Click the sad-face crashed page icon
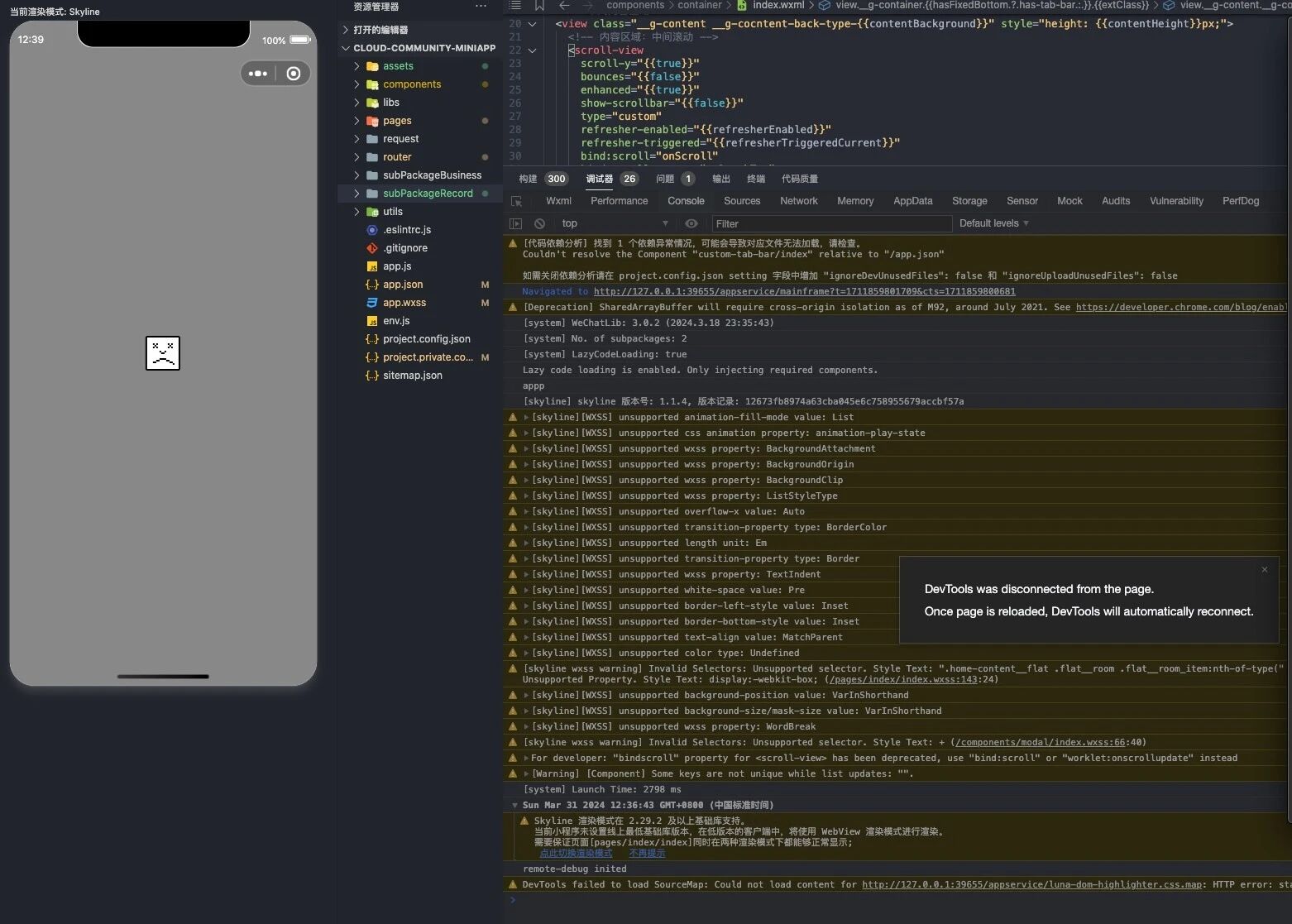The image size is (1292, 924). pos(163,353)
